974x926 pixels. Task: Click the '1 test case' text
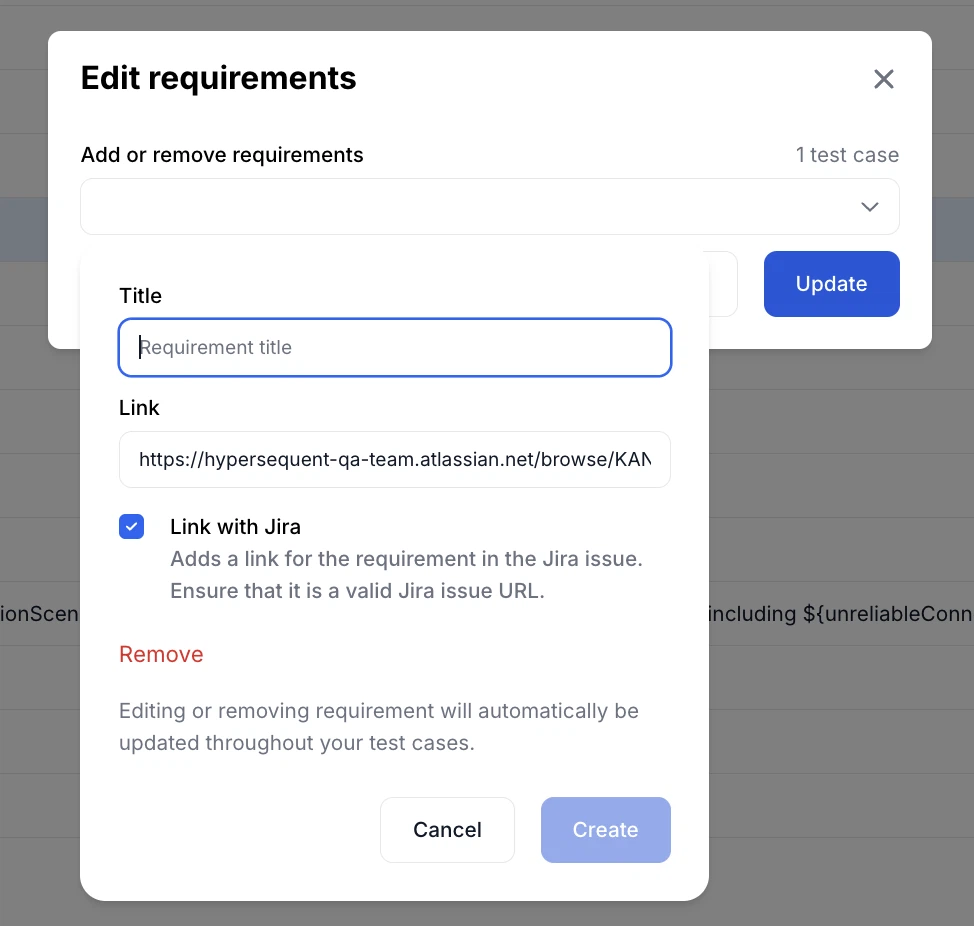(847, 155)
